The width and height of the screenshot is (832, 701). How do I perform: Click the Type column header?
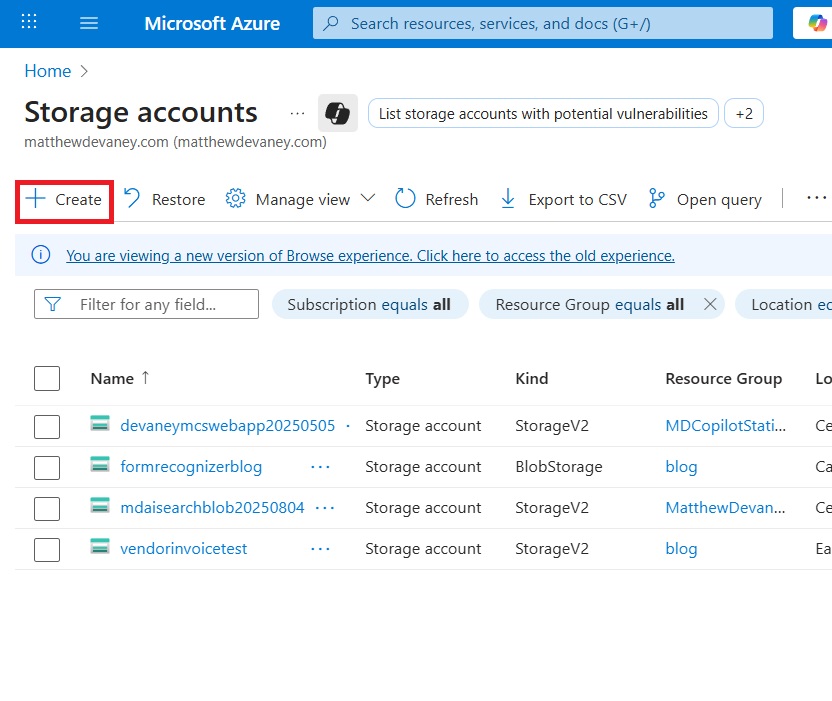tap(383, 378)
